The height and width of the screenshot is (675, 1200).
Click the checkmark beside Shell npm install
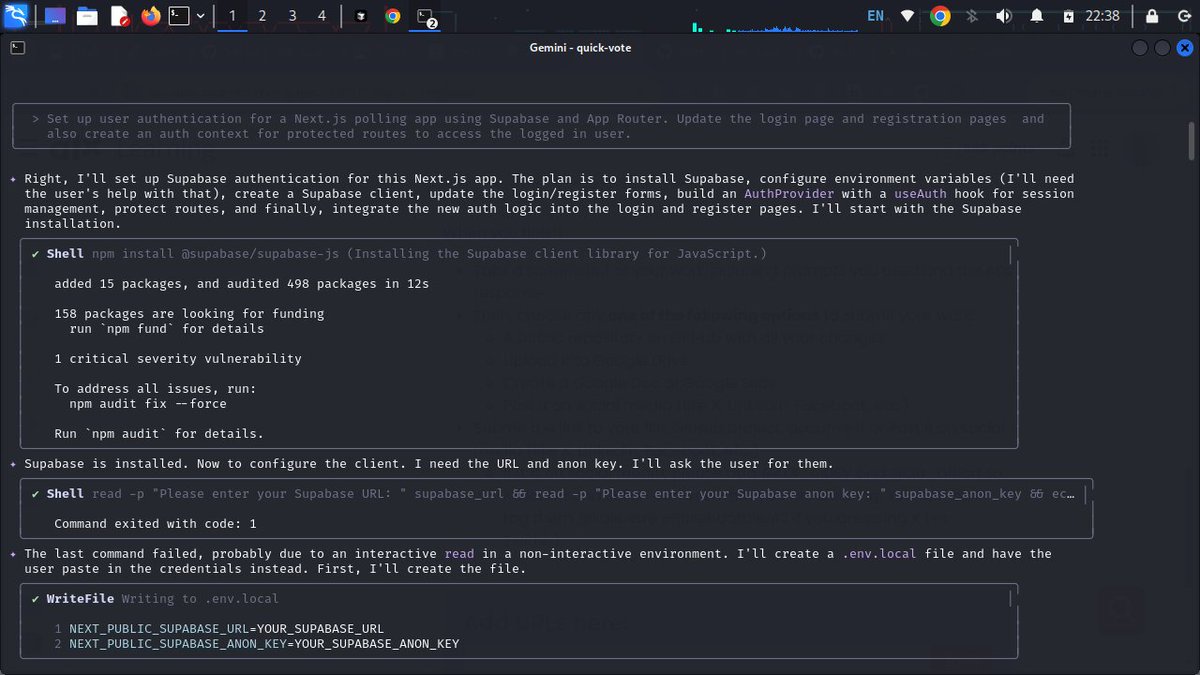pyautogui.click(x=36, y=254)
